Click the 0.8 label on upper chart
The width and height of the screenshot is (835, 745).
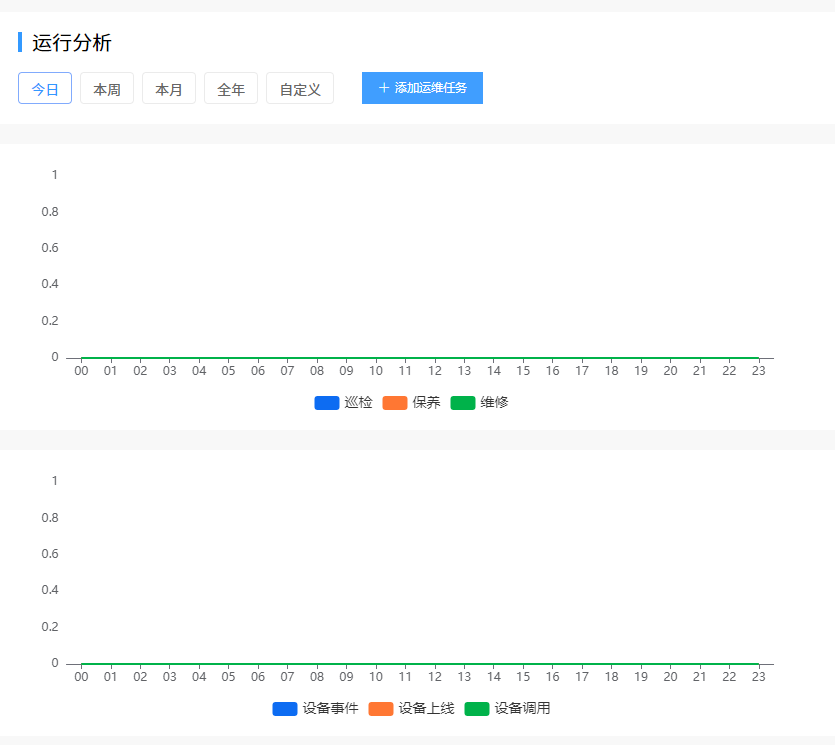[x=50, y=212]
